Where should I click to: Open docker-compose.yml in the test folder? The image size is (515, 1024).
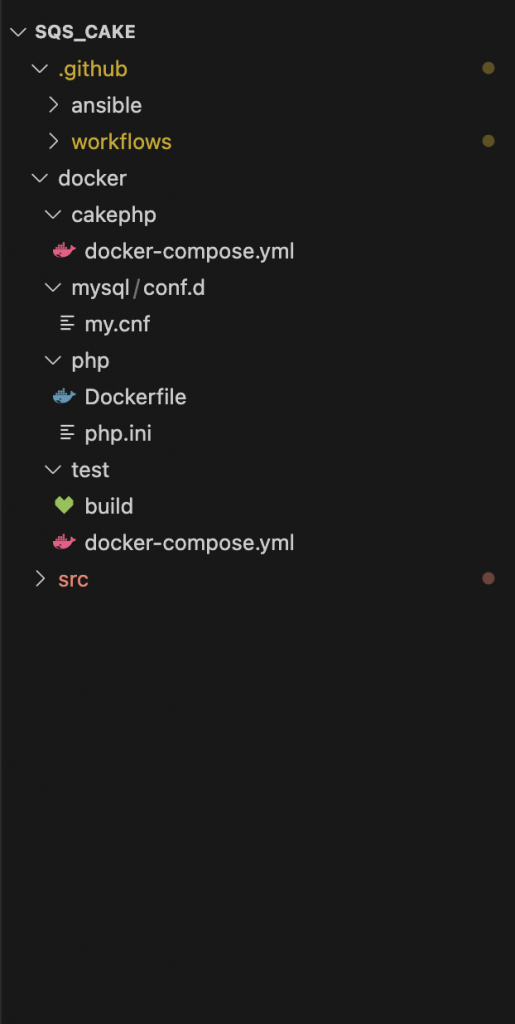click(189, 542)
